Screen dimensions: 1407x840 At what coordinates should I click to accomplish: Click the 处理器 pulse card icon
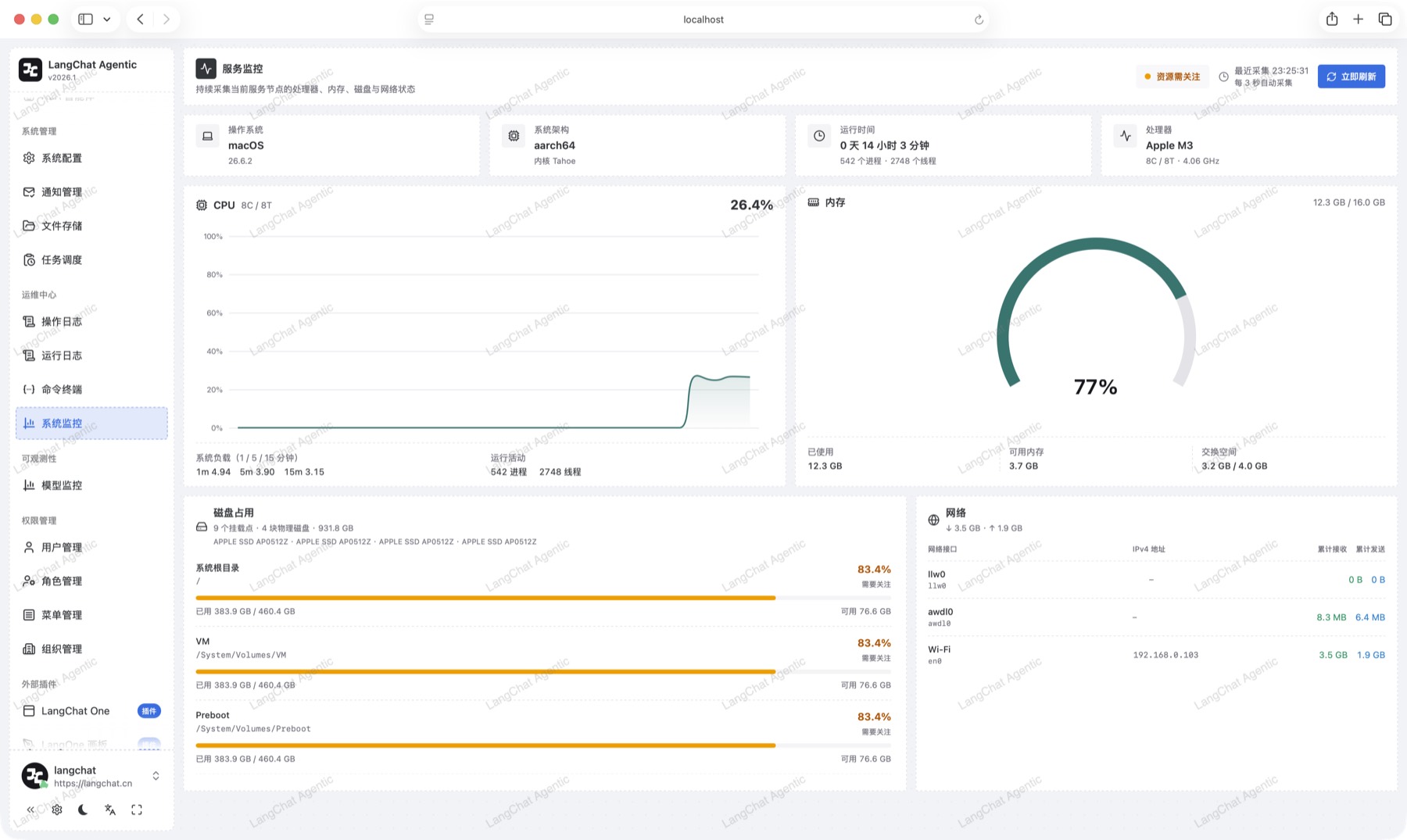coord(1125,136)
